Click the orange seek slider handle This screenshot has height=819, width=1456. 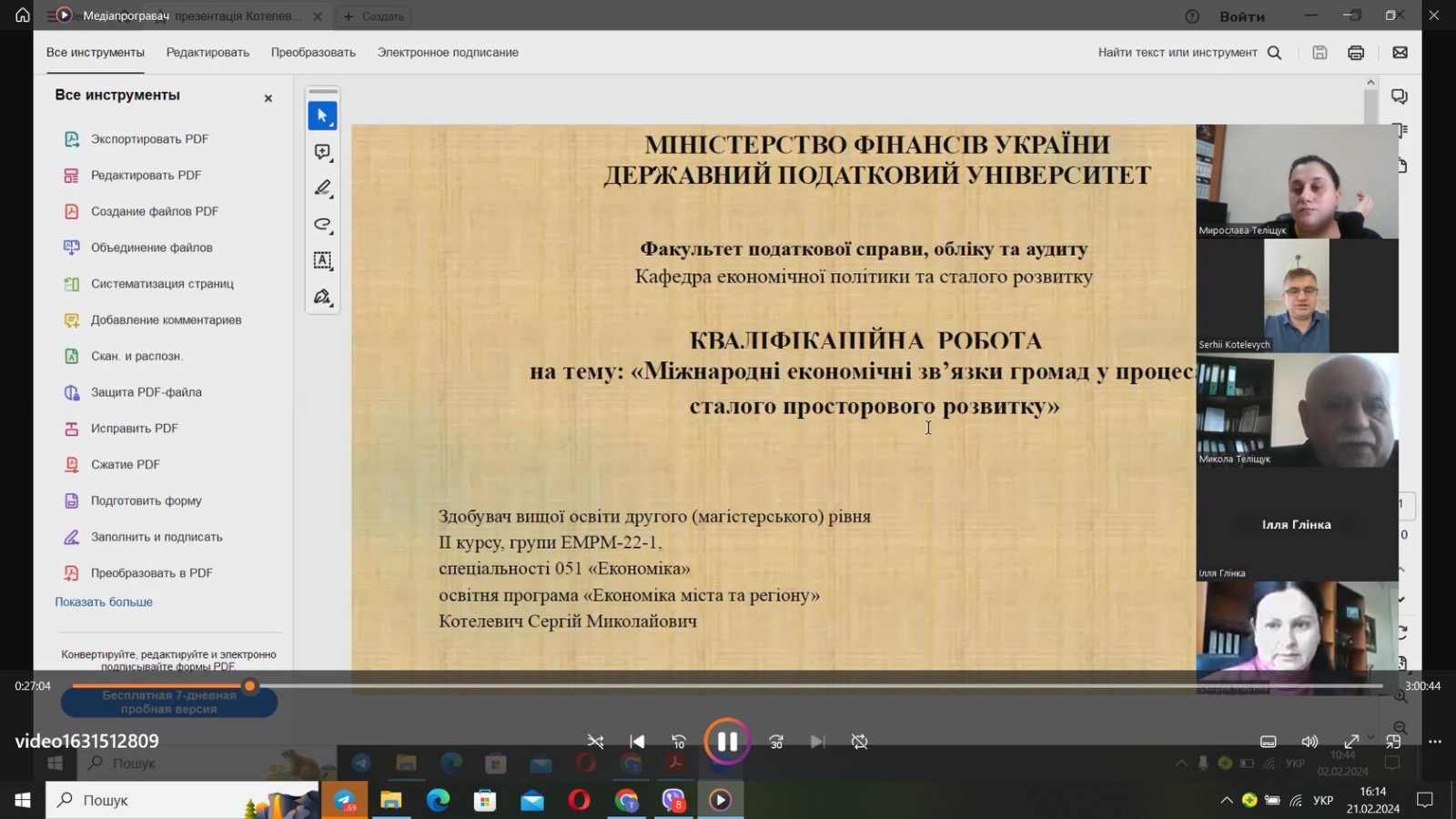tap(249, 686)
